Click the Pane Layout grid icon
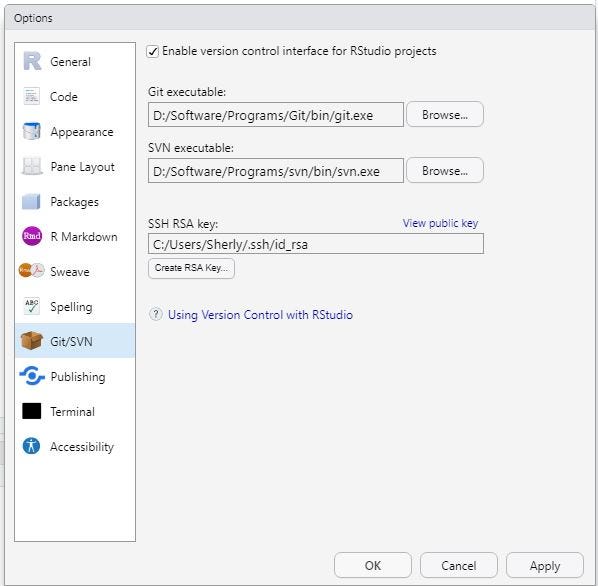The width and height of the screenshot is (598, 586). [32, 166]
